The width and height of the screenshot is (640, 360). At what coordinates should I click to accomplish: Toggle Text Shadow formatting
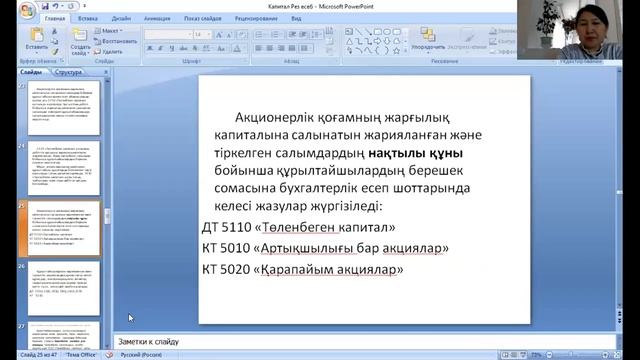(195, 49)
